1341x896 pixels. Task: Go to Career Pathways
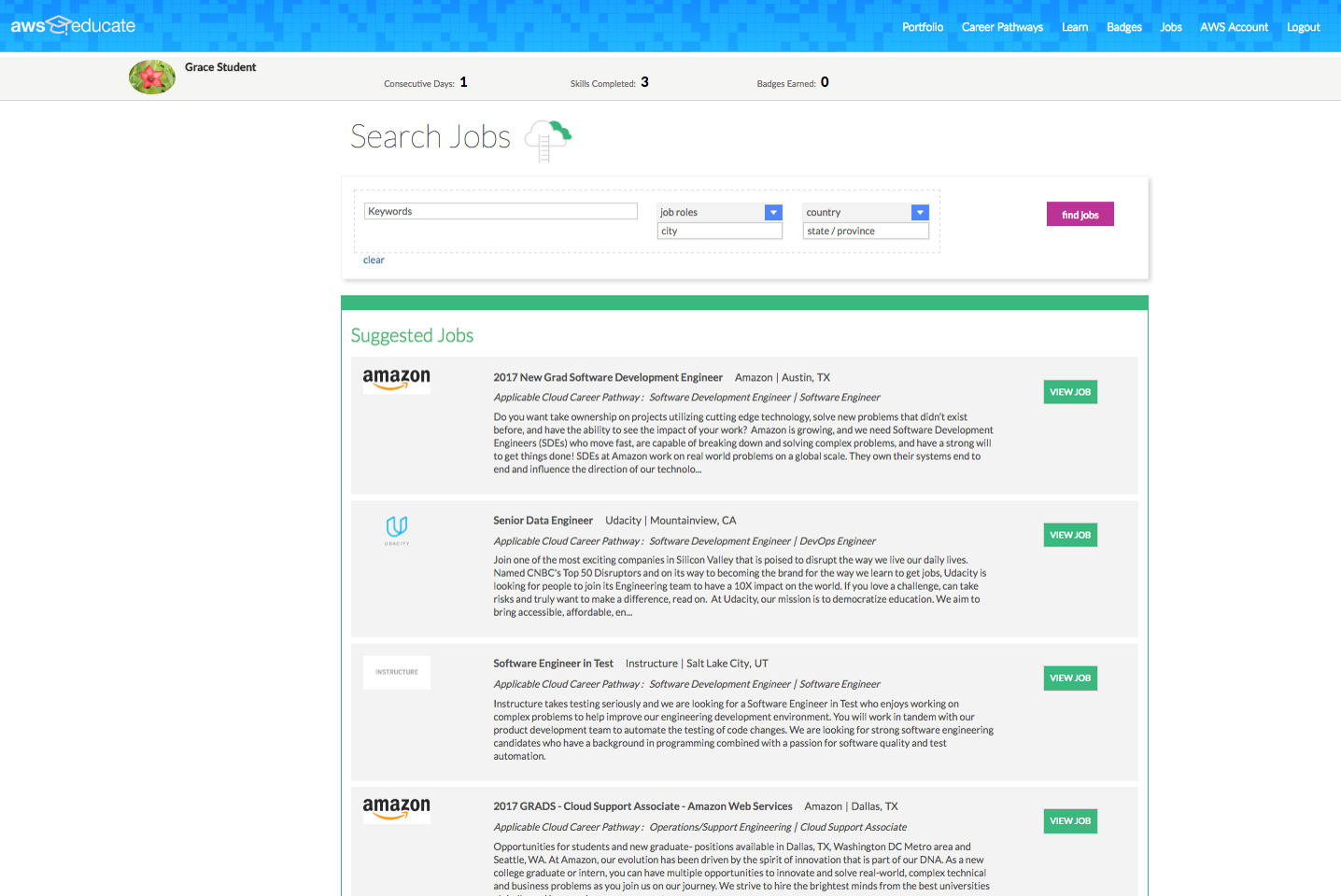pyautogui.click(x=1002, y=27)
